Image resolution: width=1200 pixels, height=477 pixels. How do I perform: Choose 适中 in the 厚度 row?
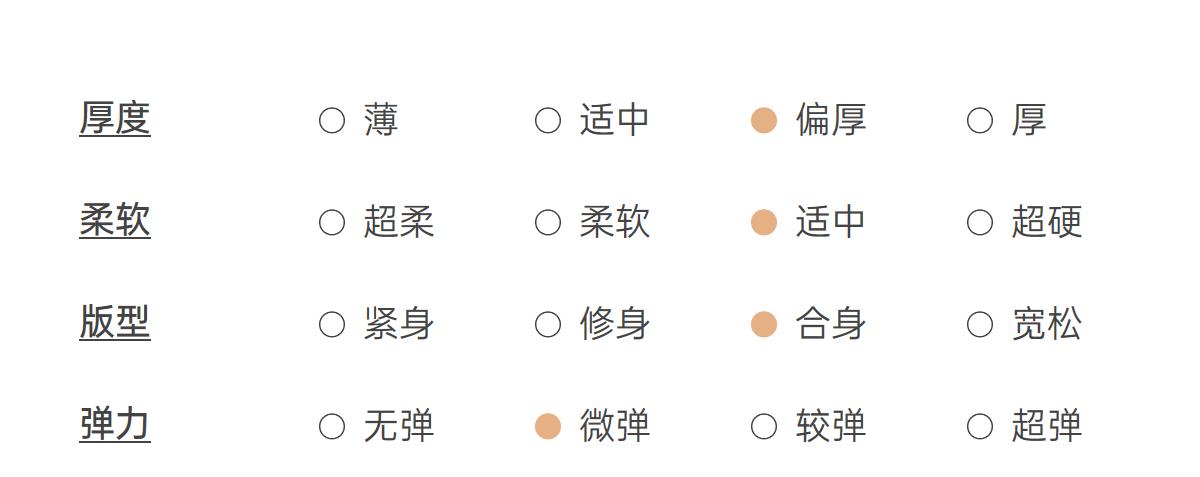548,121
